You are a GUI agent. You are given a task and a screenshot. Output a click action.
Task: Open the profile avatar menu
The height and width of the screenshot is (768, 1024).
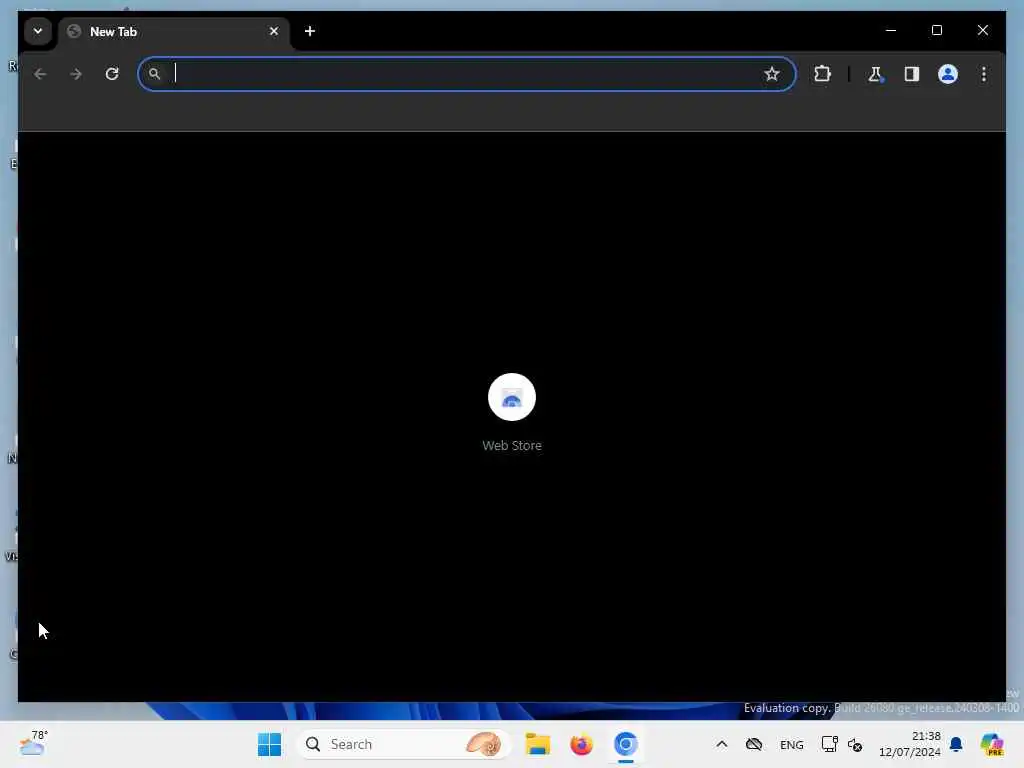pyautogui.click(x=948, y=74)
